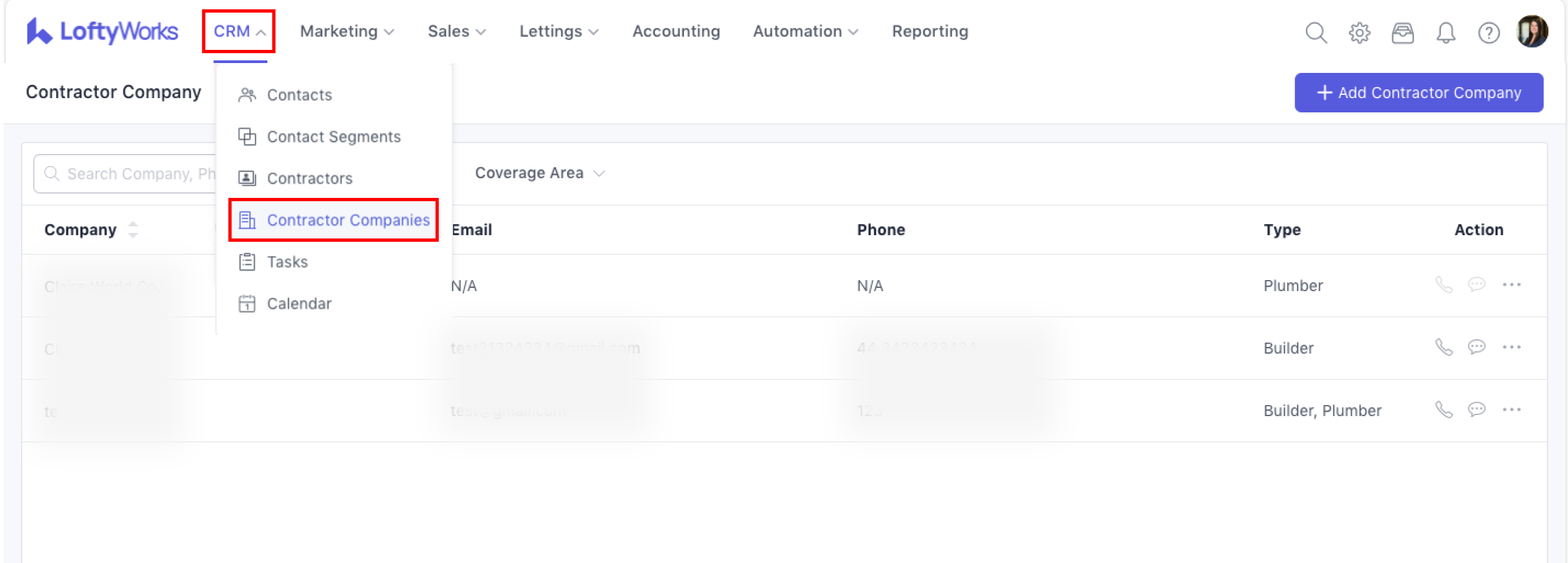Click the search magnifier icon in header

point(1315,32)
